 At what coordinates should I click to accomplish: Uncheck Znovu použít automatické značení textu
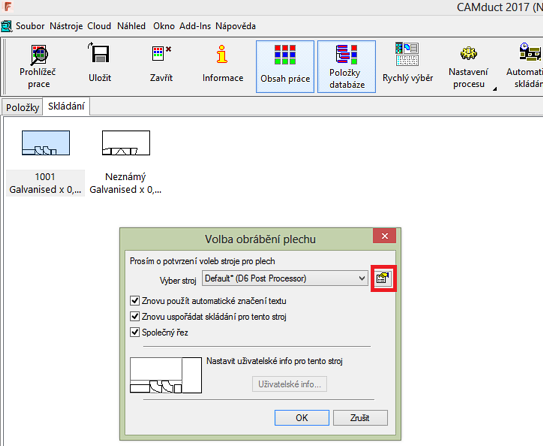point(135,301)
